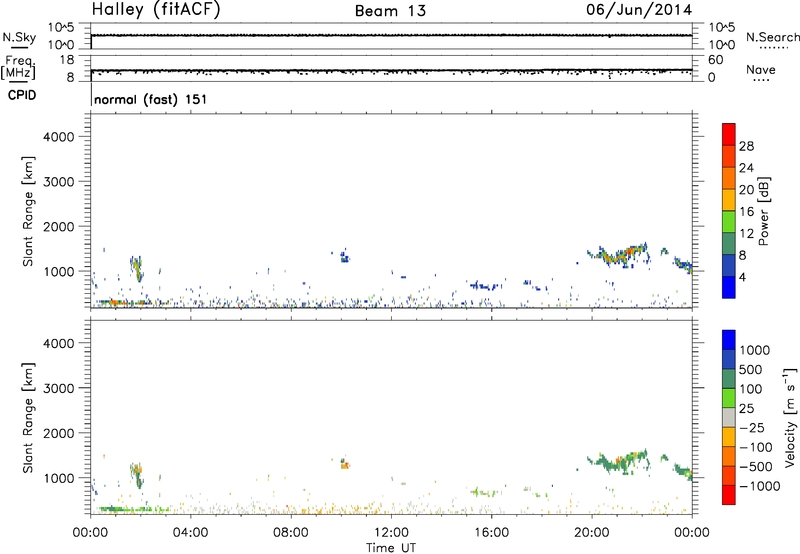Click the sky noise trace in N.Sky panel
The image size is (800, 554).
(x=391, y=35)
